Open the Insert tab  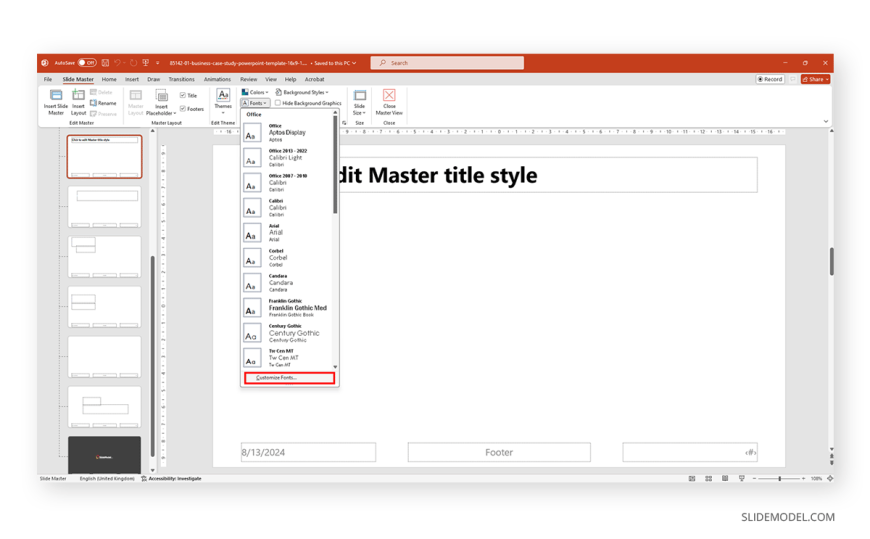coord(131,79)
